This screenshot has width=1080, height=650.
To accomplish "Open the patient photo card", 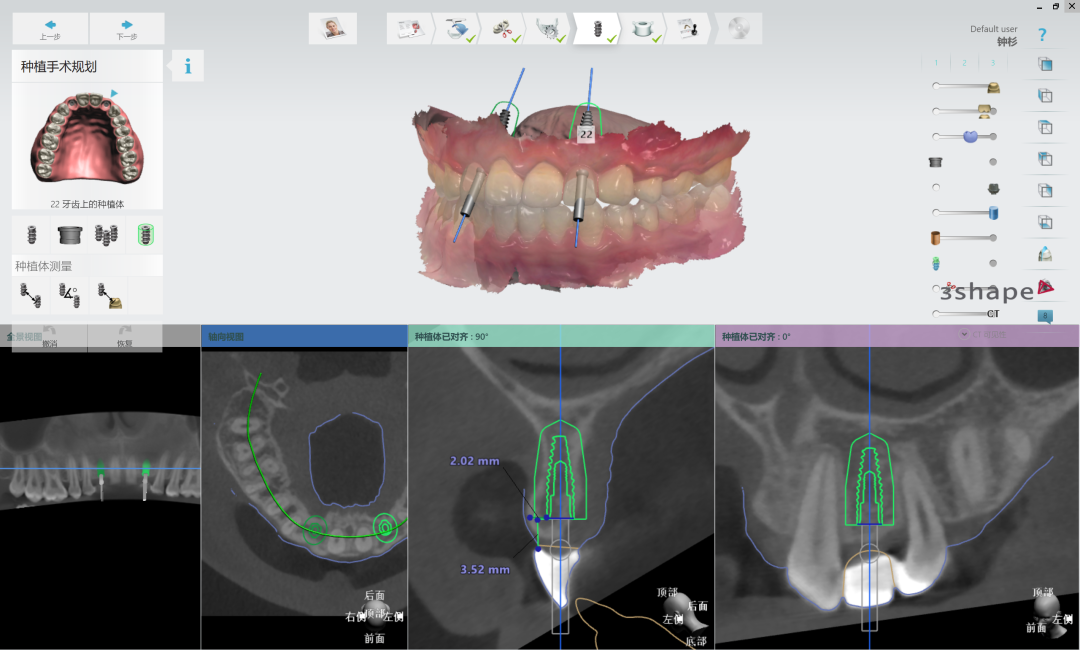I will [333, 29].
